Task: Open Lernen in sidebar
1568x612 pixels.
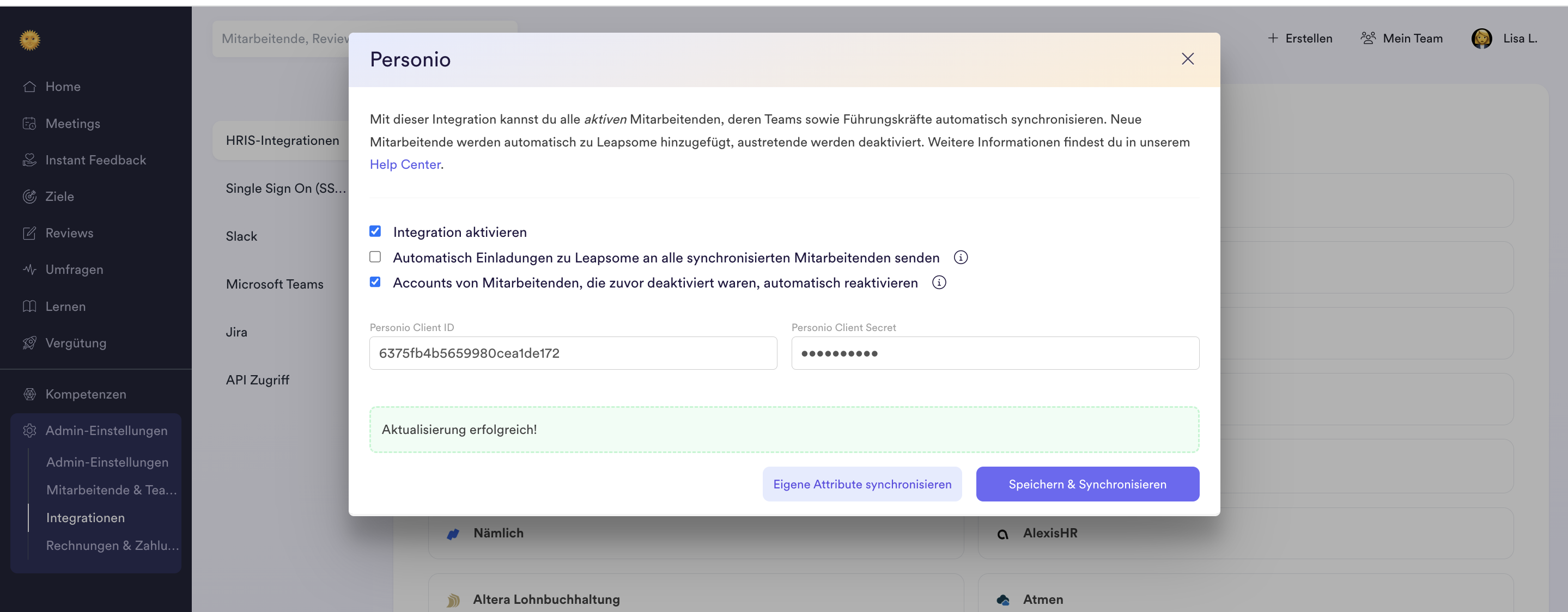Action: 65,307
